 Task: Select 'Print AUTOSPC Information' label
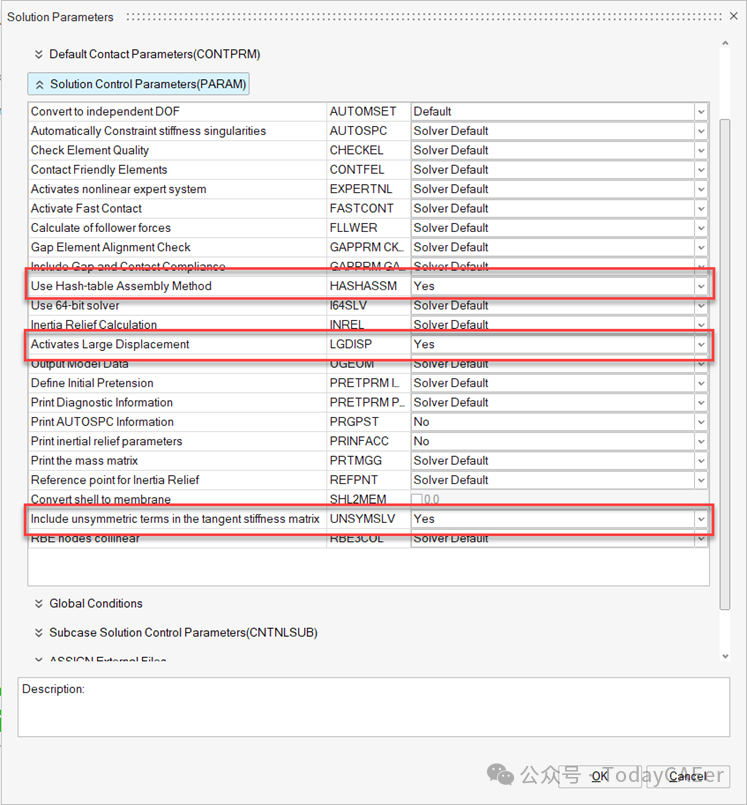click(x=102, y=422)
